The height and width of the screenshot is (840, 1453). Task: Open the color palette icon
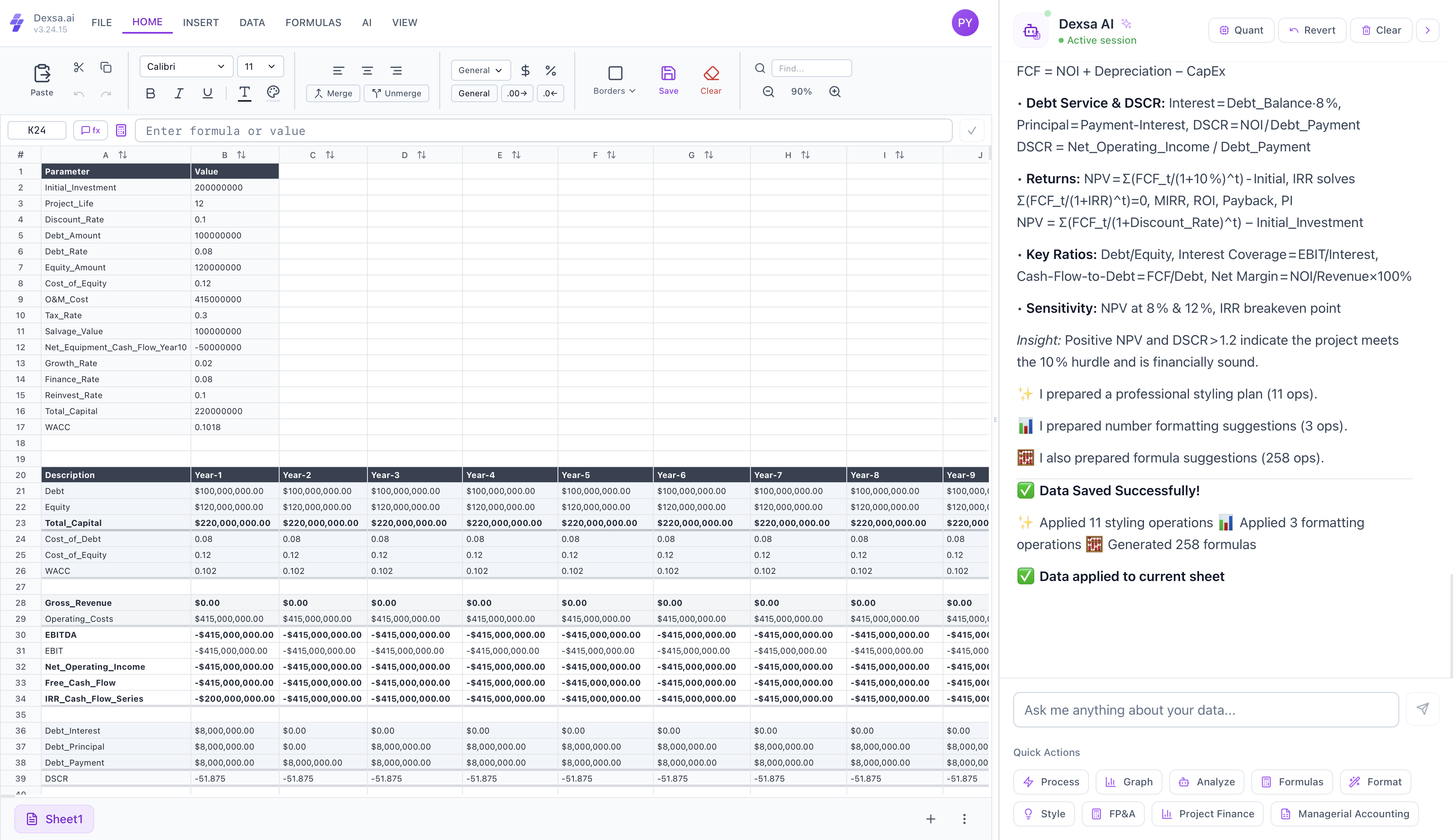273,92
